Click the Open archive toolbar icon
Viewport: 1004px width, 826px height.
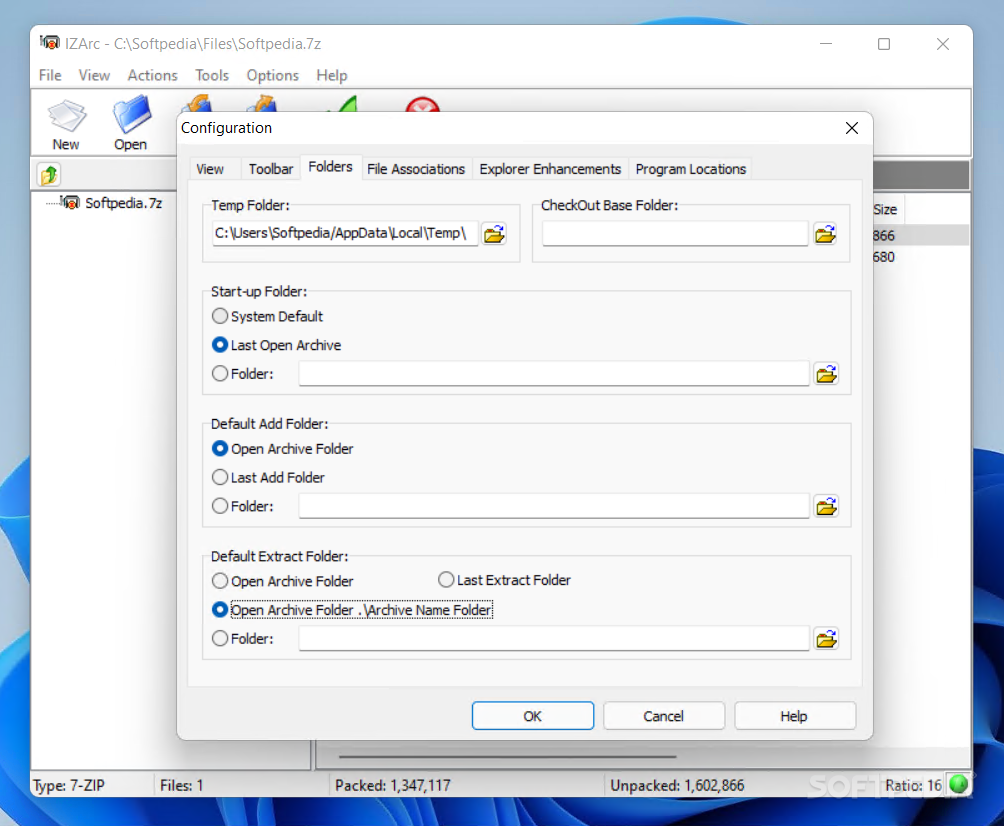[131, 125]
